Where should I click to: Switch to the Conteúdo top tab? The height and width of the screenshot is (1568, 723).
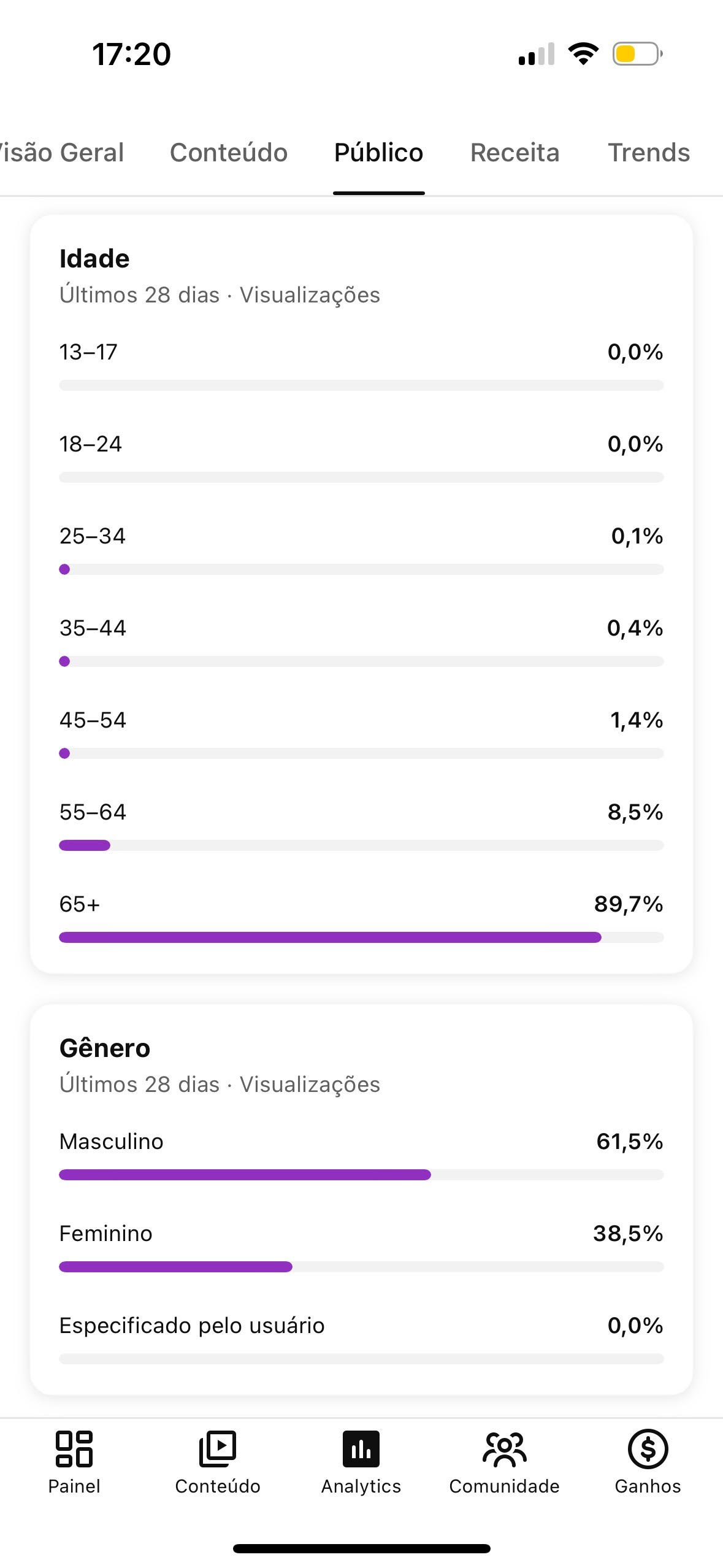tap(229, 153)
